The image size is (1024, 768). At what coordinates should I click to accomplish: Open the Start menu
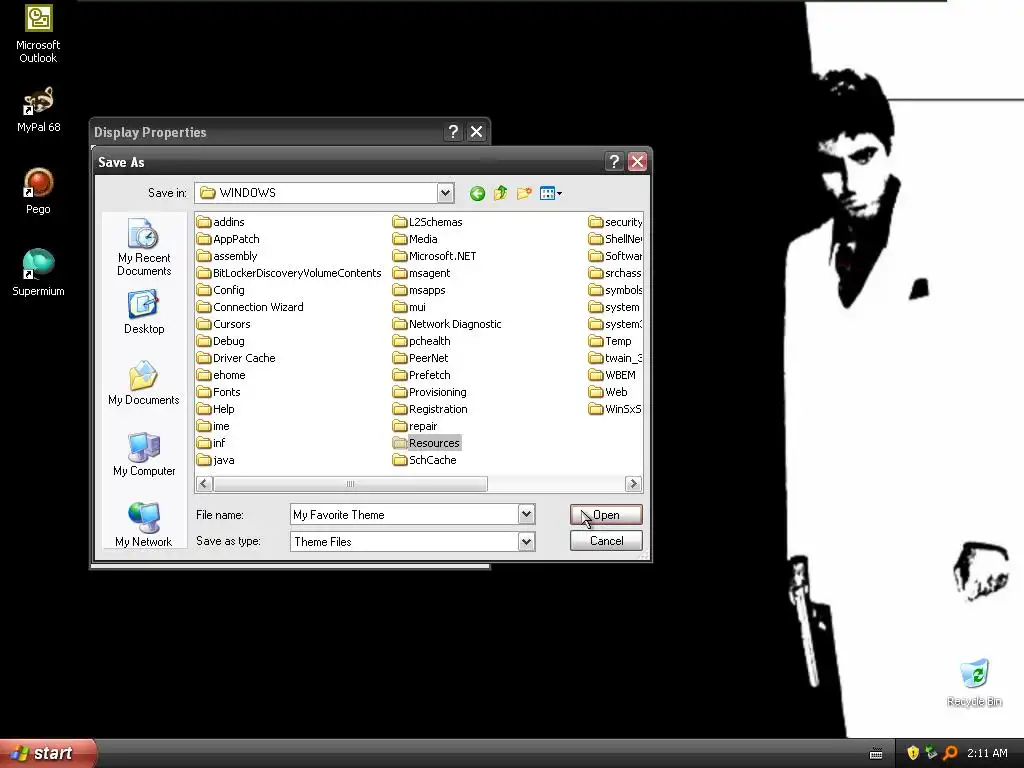tap(48, 753)
